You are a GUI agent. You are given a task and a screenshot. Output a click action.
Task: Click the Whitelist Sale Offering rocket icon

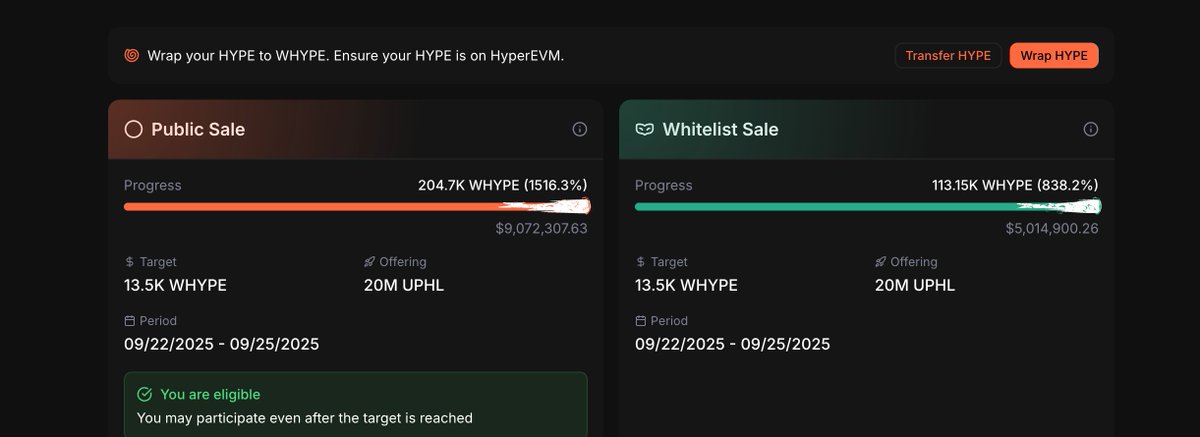pyautogui.click(x=881, y=262)
